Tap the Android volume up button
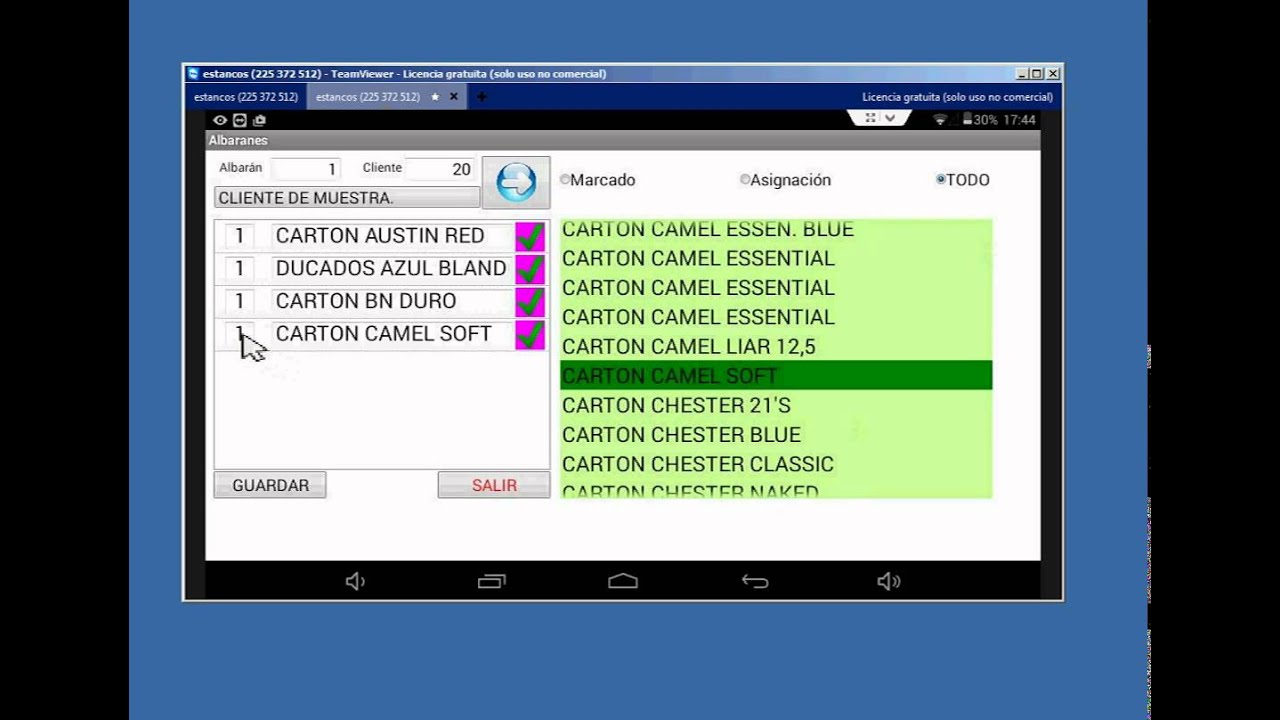Screen dimensions: 1280x720 (888, 581)
